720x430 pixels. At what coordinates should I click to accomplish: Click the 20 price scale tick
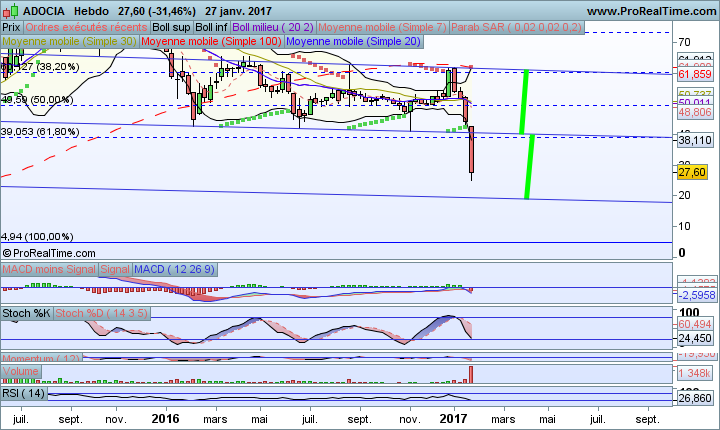point(684,195)
